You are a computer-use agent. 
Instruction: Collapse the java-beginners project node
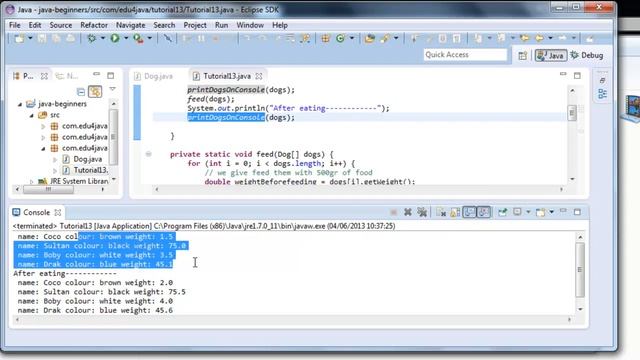click(20, 104)
